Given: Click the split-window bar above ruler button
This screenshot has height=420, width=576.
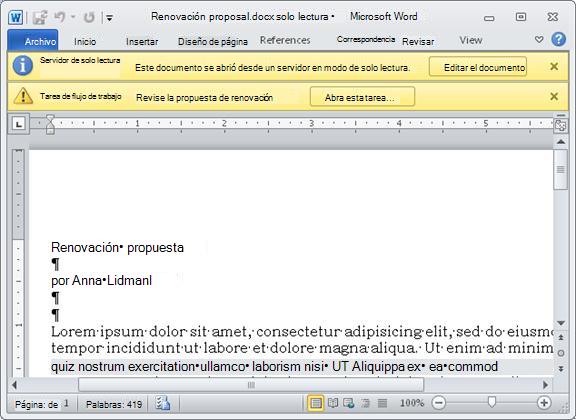Looking at the screenshot, I should [x=561, y=115].
